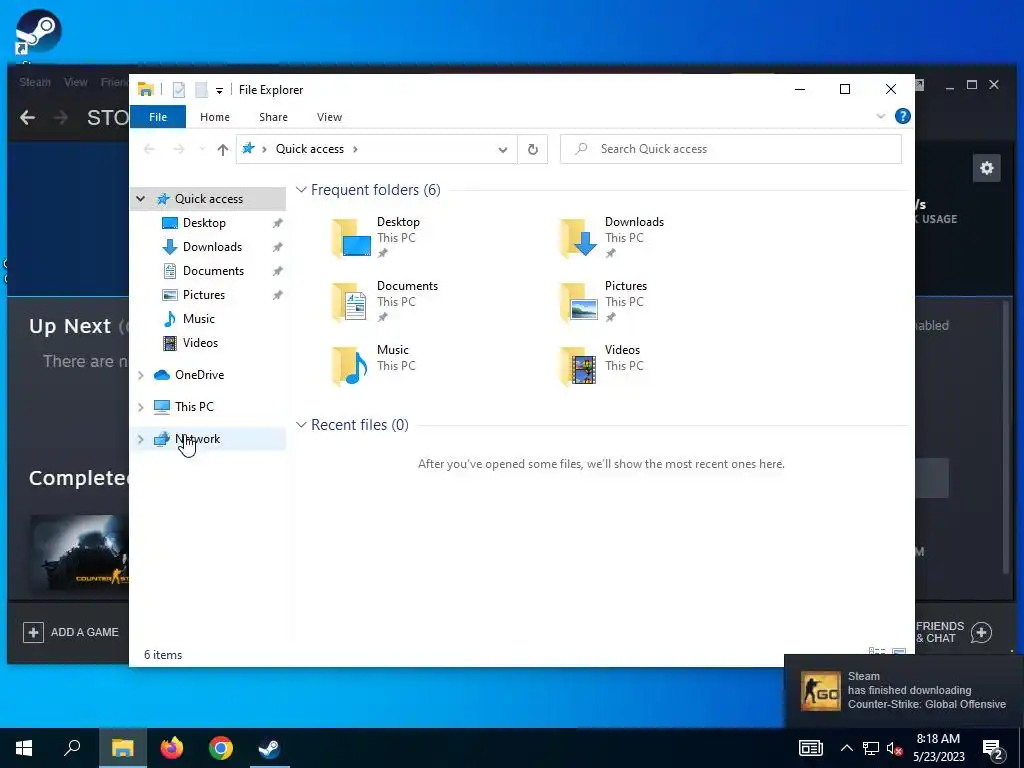This screenshot has width=1024, height=768.
Task: Open Steam downloads settings gear
Action: click(x=986, y=168)
